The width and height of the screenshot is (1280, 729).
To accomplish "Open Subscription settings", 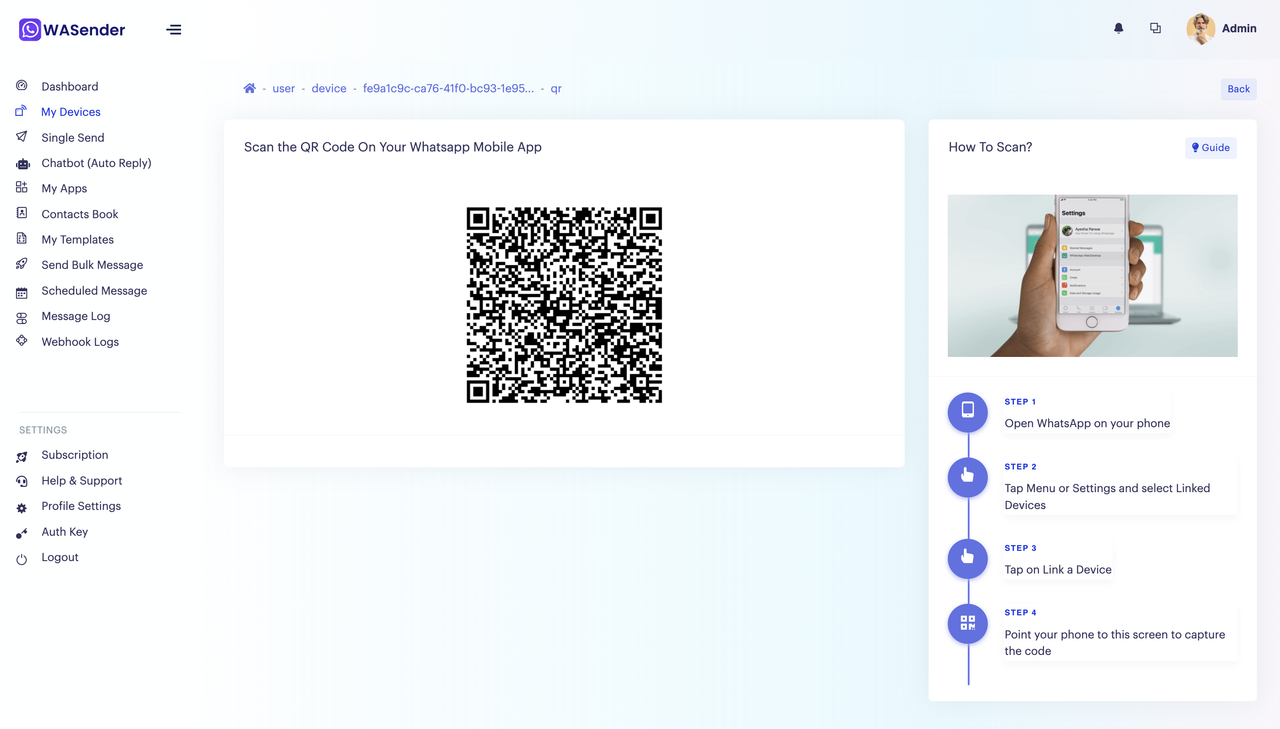I will pos(75,455).
